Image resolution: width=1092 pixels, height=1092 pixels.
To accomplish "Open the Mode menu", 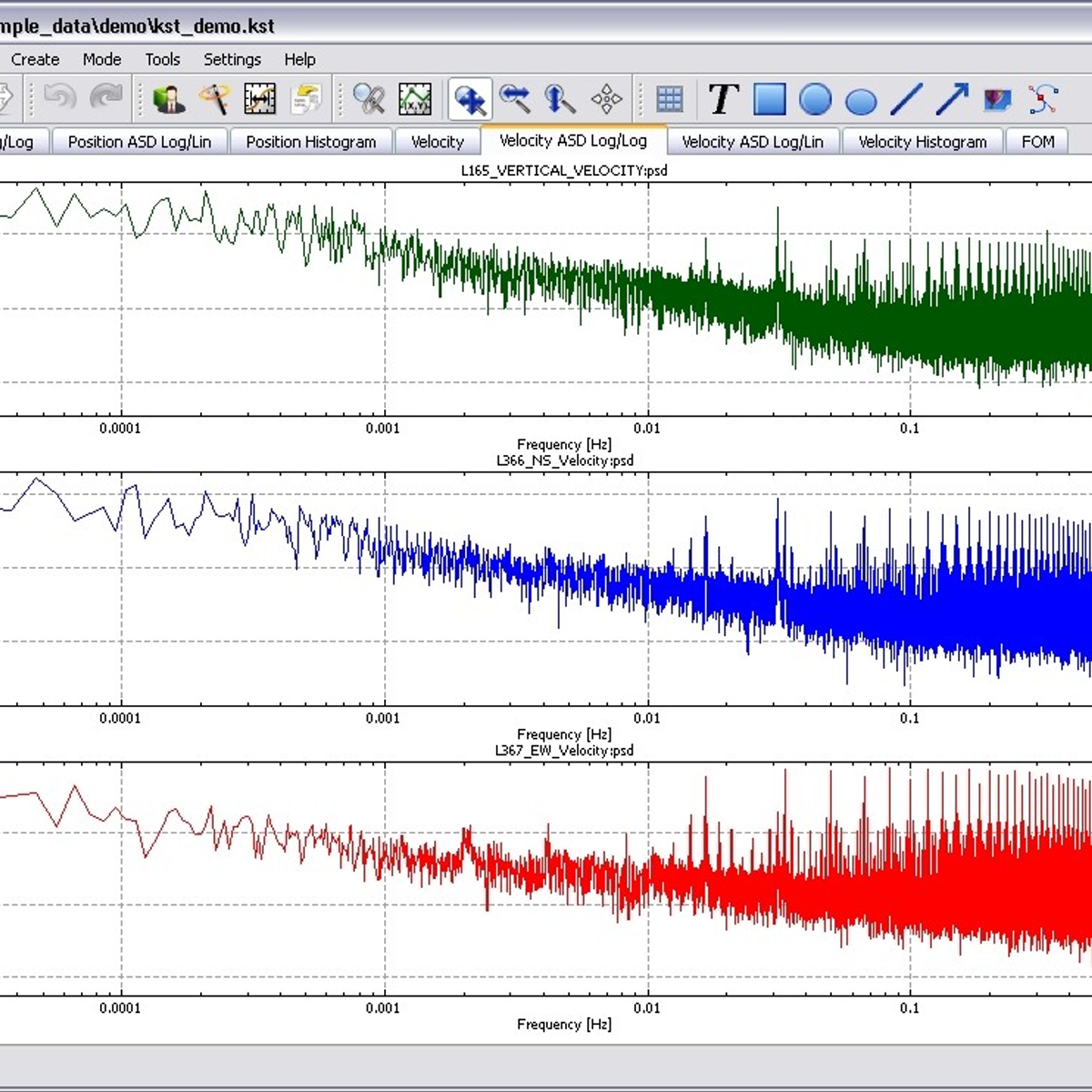I will (101, 59).
